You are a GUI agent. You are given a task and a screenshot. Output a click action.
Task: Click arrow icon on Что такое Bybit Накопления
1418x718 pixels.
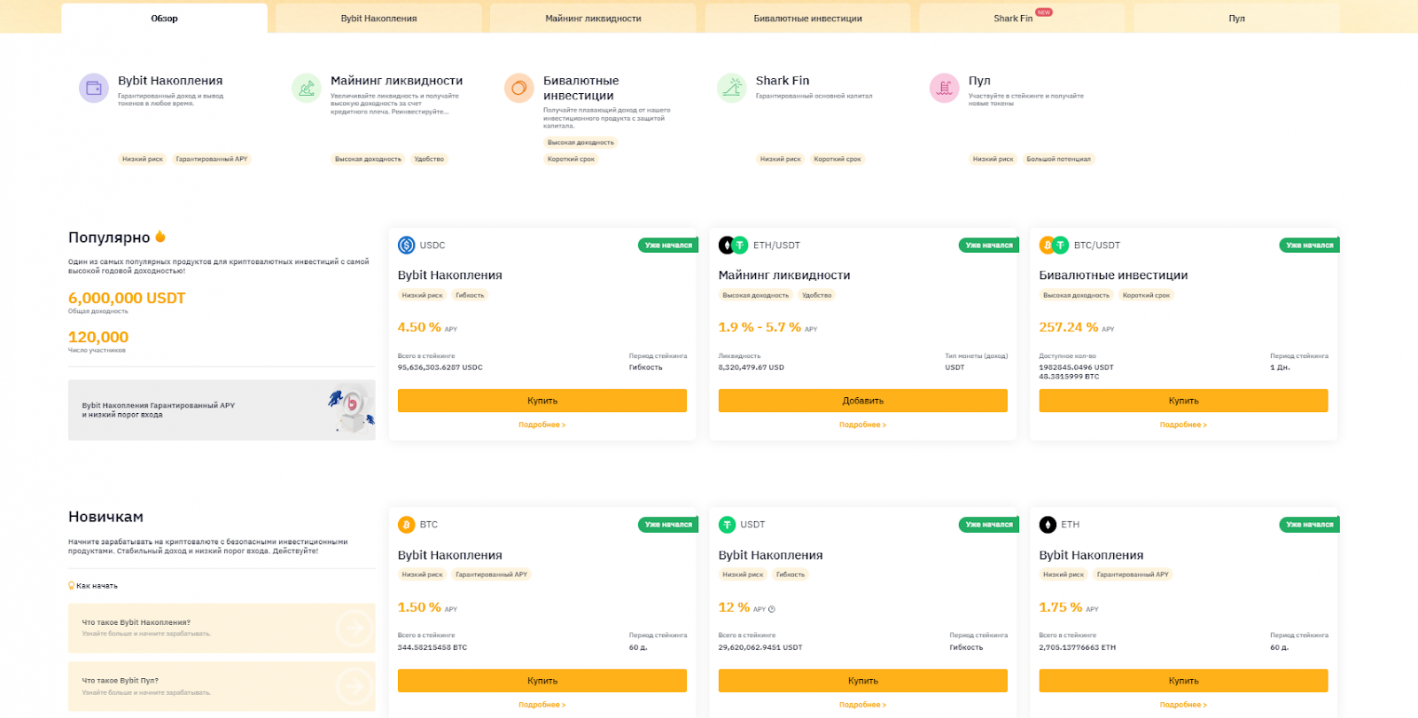coord(353,628)
